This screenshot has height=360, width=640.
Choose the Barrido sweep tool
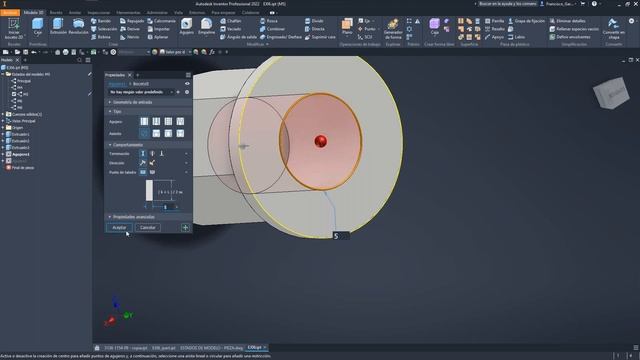(101, 21)
